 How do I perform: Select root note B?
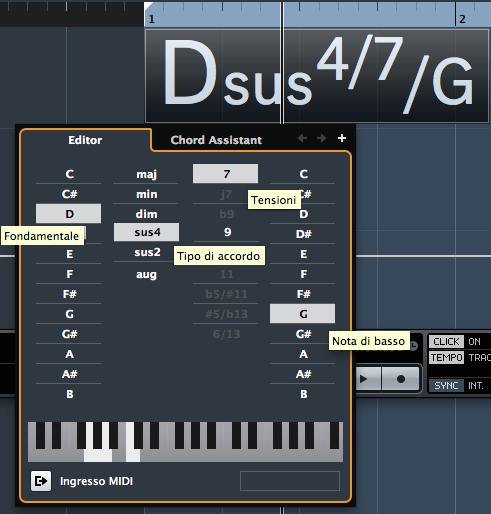tap(69, 394)
